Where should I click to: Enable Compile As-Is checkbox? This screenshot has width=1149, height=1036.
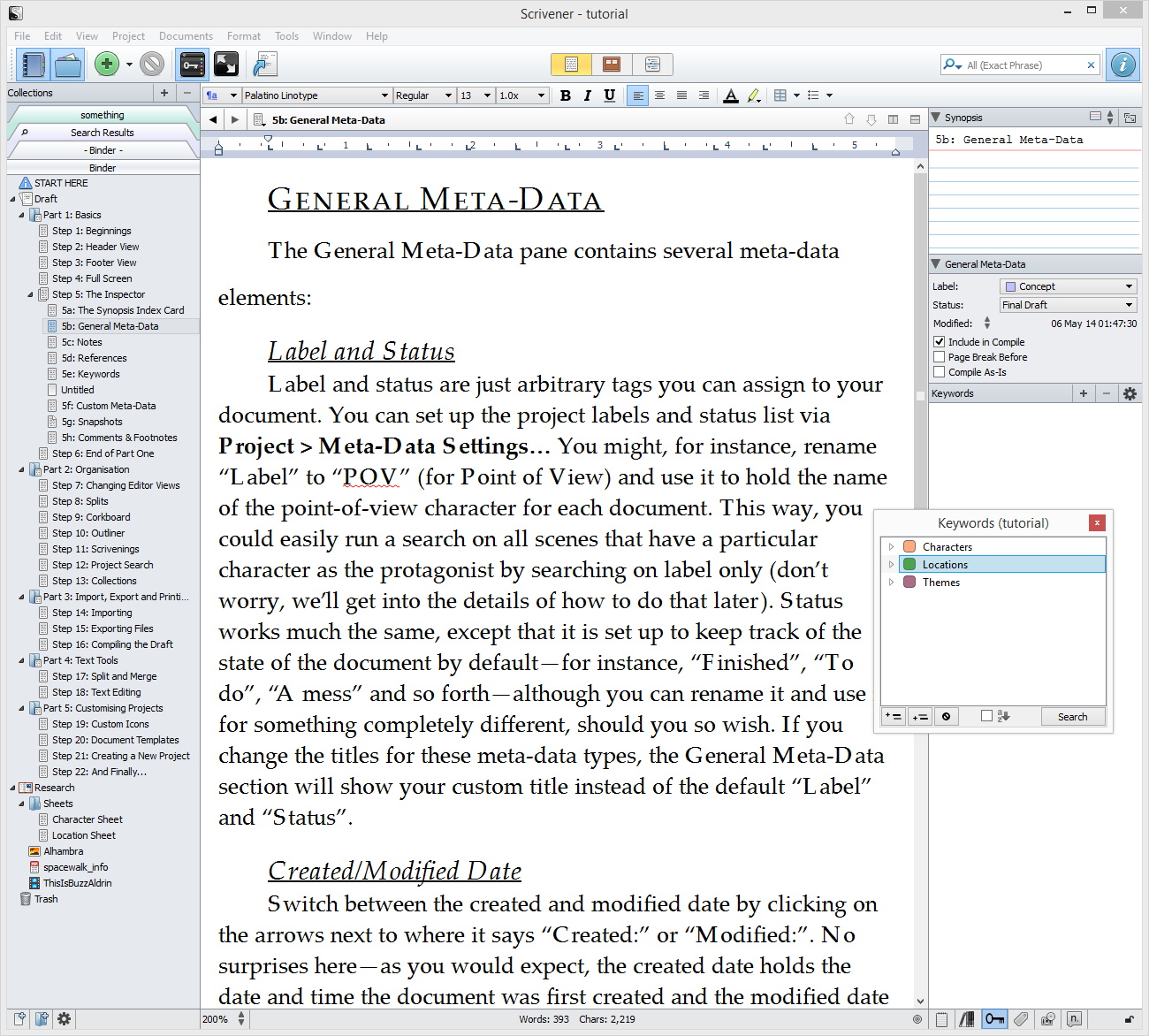939,372
